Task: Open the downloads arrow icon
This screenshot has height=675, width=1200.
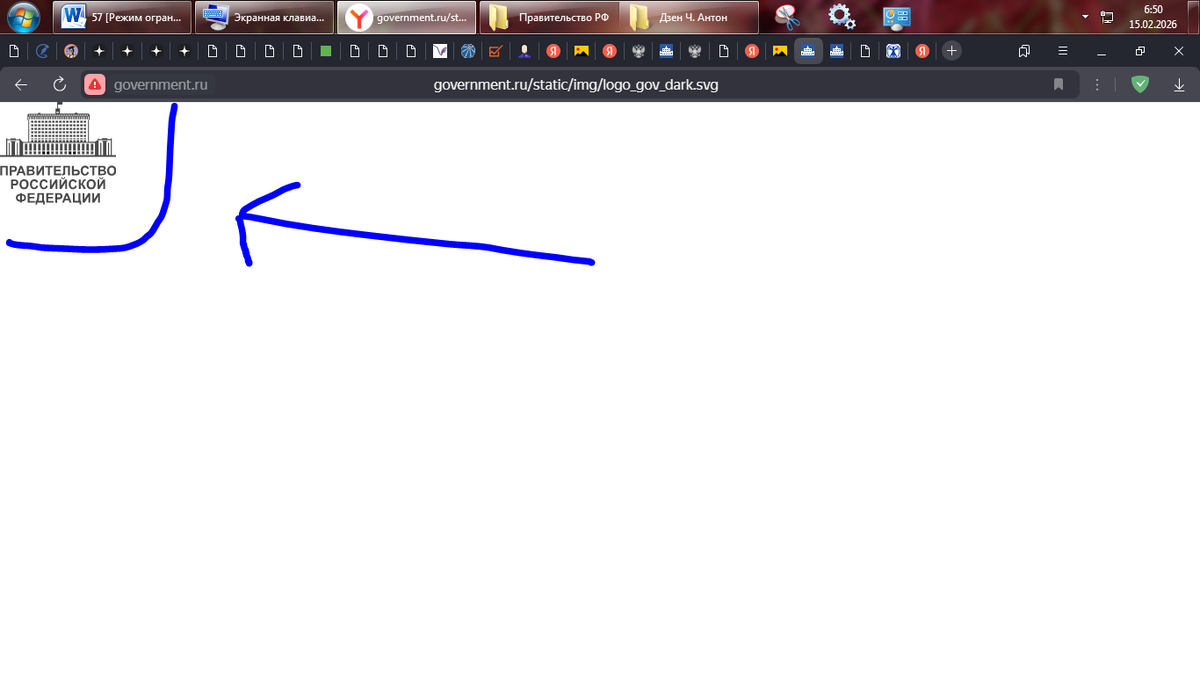Action: pos(1179,85)
